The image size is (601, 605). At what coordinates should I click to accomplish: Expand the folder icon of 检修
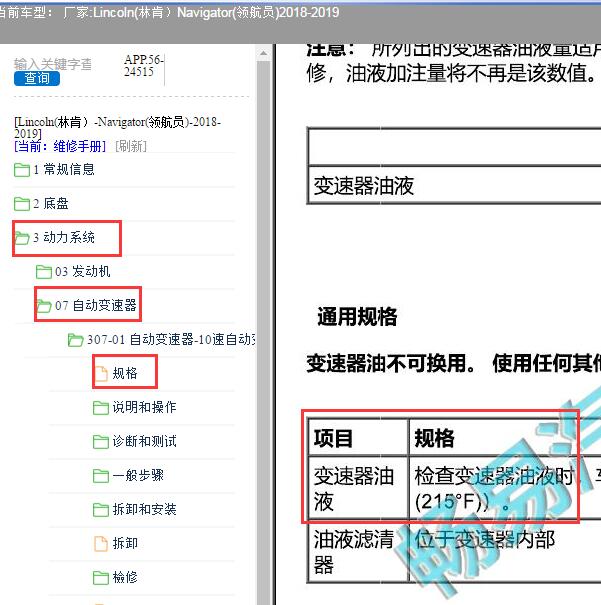point(101,578)
